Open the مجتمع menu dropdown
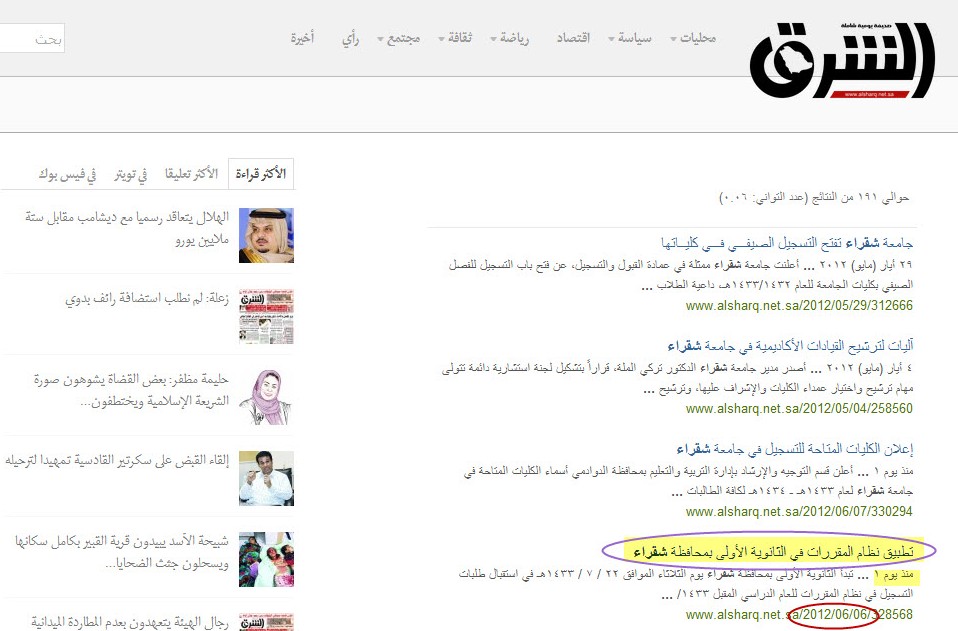 [398, 38]
